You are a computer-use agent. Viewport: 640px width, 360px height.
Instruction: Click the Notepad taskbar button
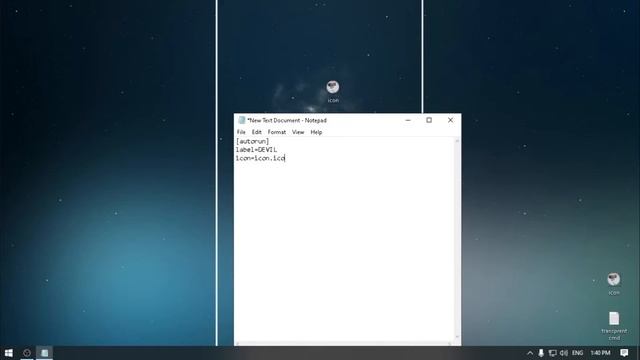(x=44, y=353)
